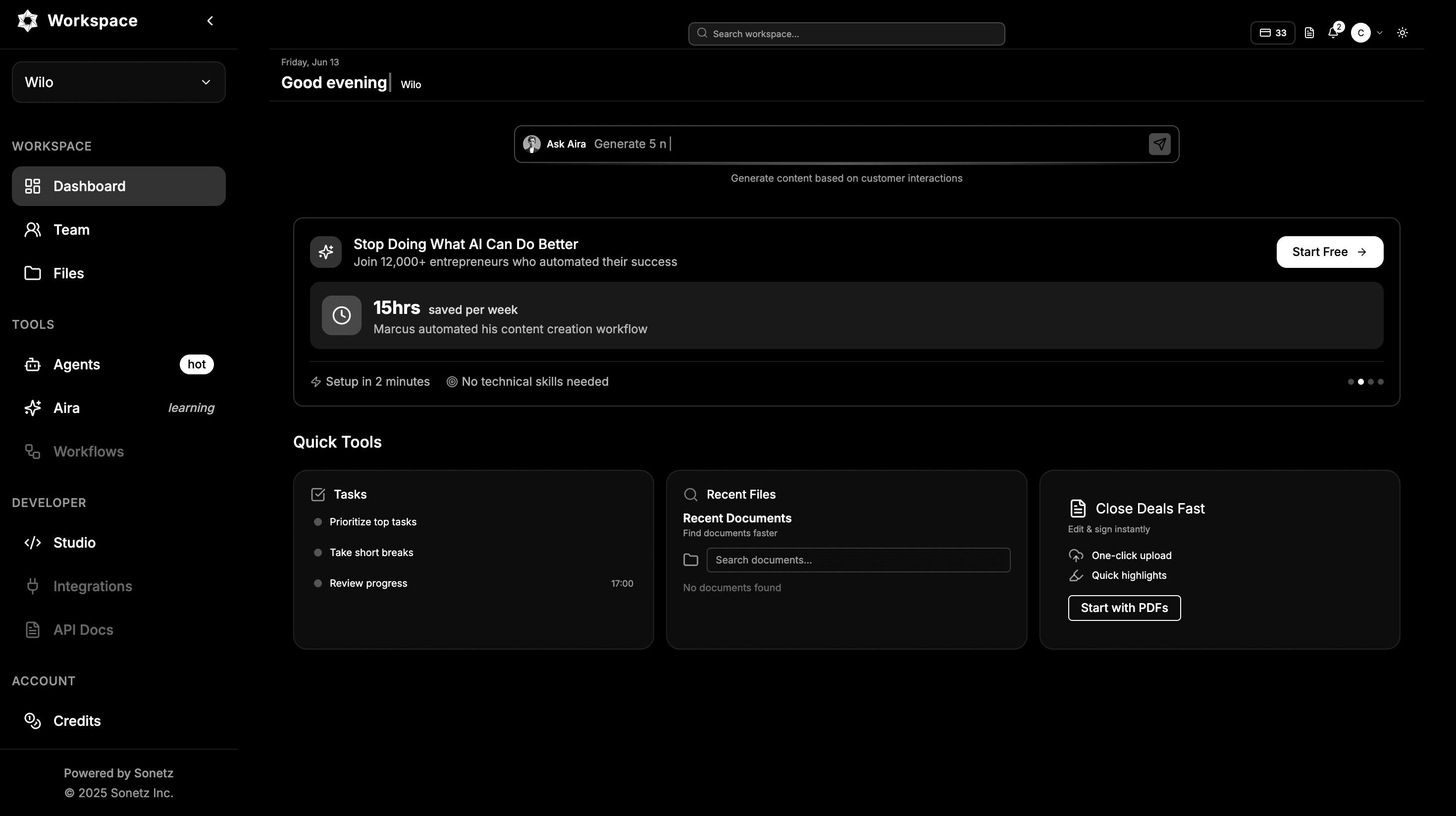Select the third carousel dot on banner
1456x816 pixels.
coord(1371,382)
